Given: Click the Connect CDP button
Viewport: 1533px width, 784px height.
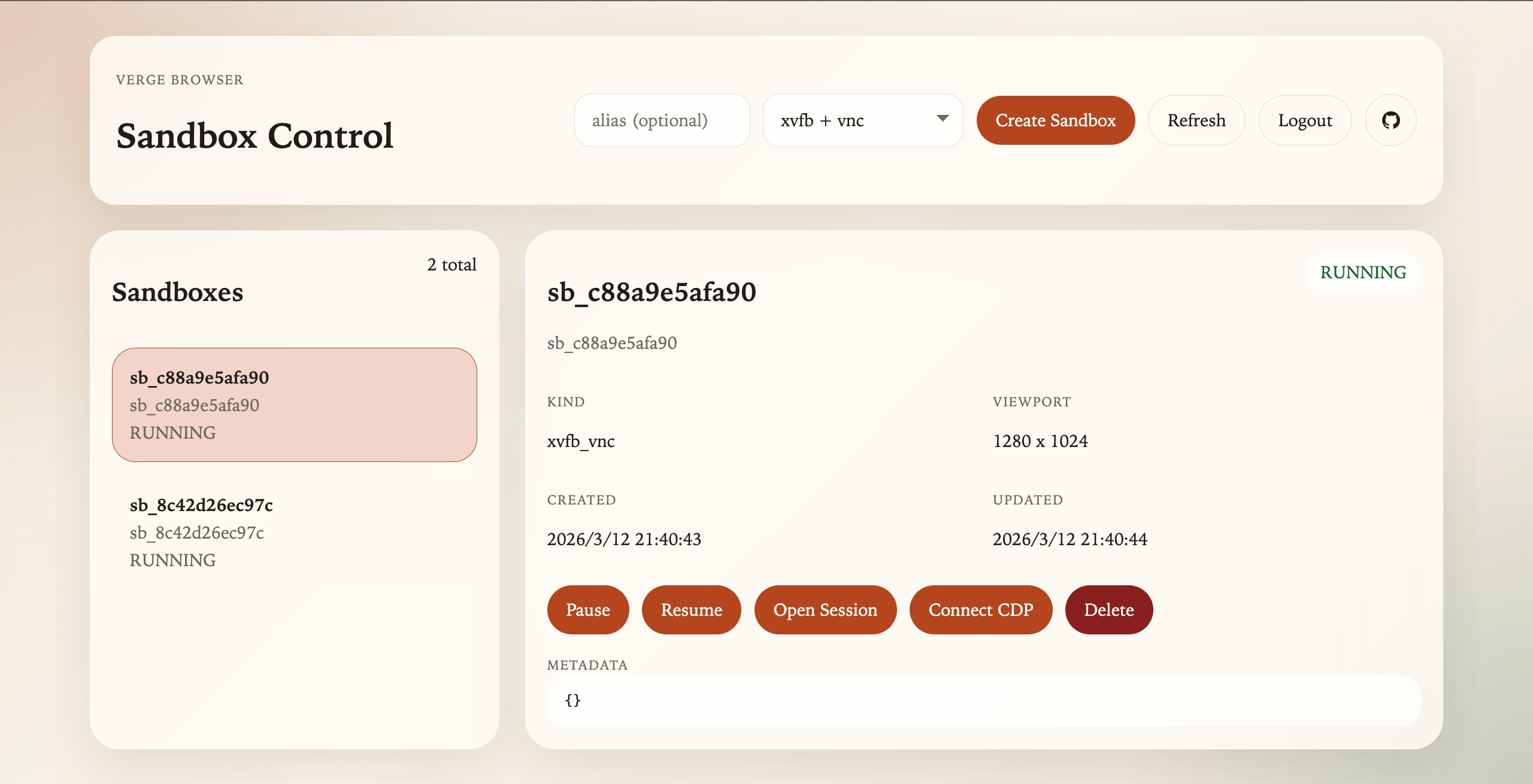Looking at the screenshot, I should (x=981, y=610).
